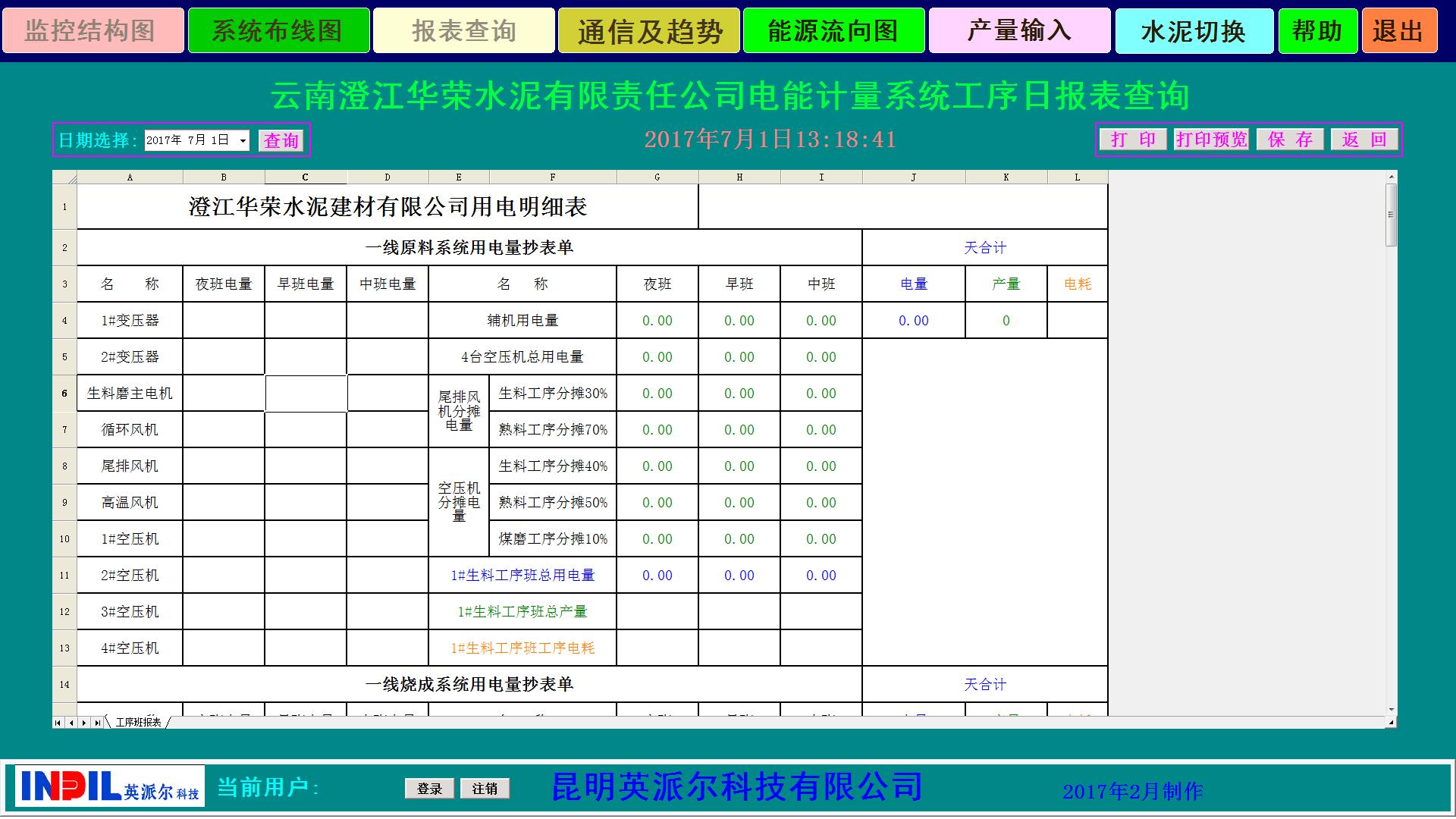Viewport: 1456px width, 819px height.
Task: Switch to 能源流向图 page
Action: click(833, 31)
